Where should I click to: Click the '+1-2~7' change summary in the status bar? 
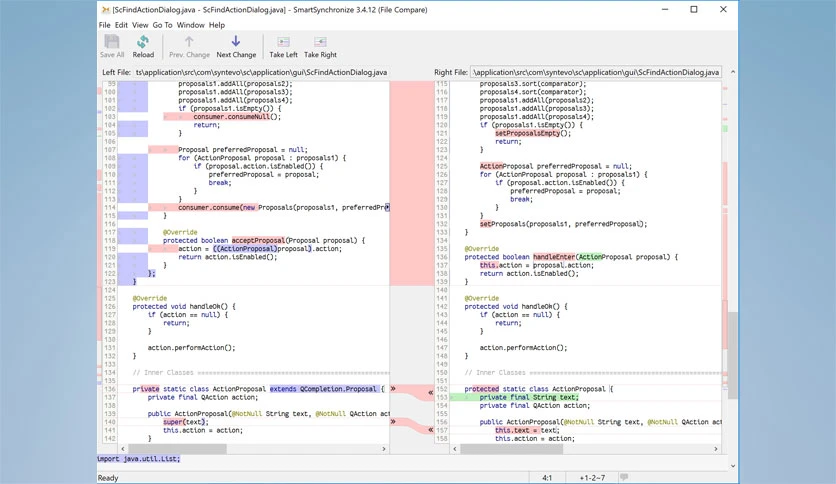(592, 478)
